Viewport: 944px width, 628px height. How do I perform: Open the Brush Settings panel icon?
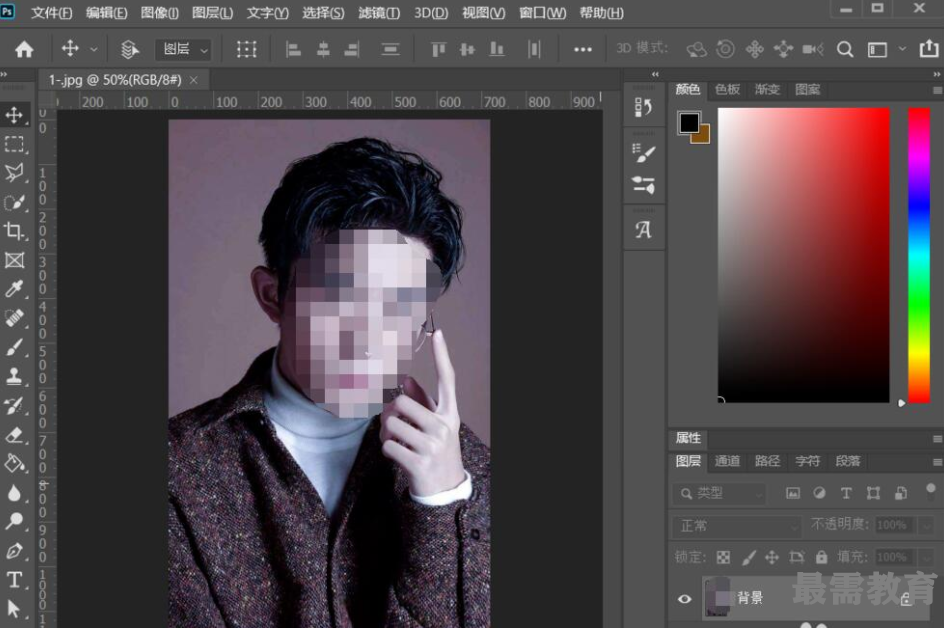[x=643, y=152]
